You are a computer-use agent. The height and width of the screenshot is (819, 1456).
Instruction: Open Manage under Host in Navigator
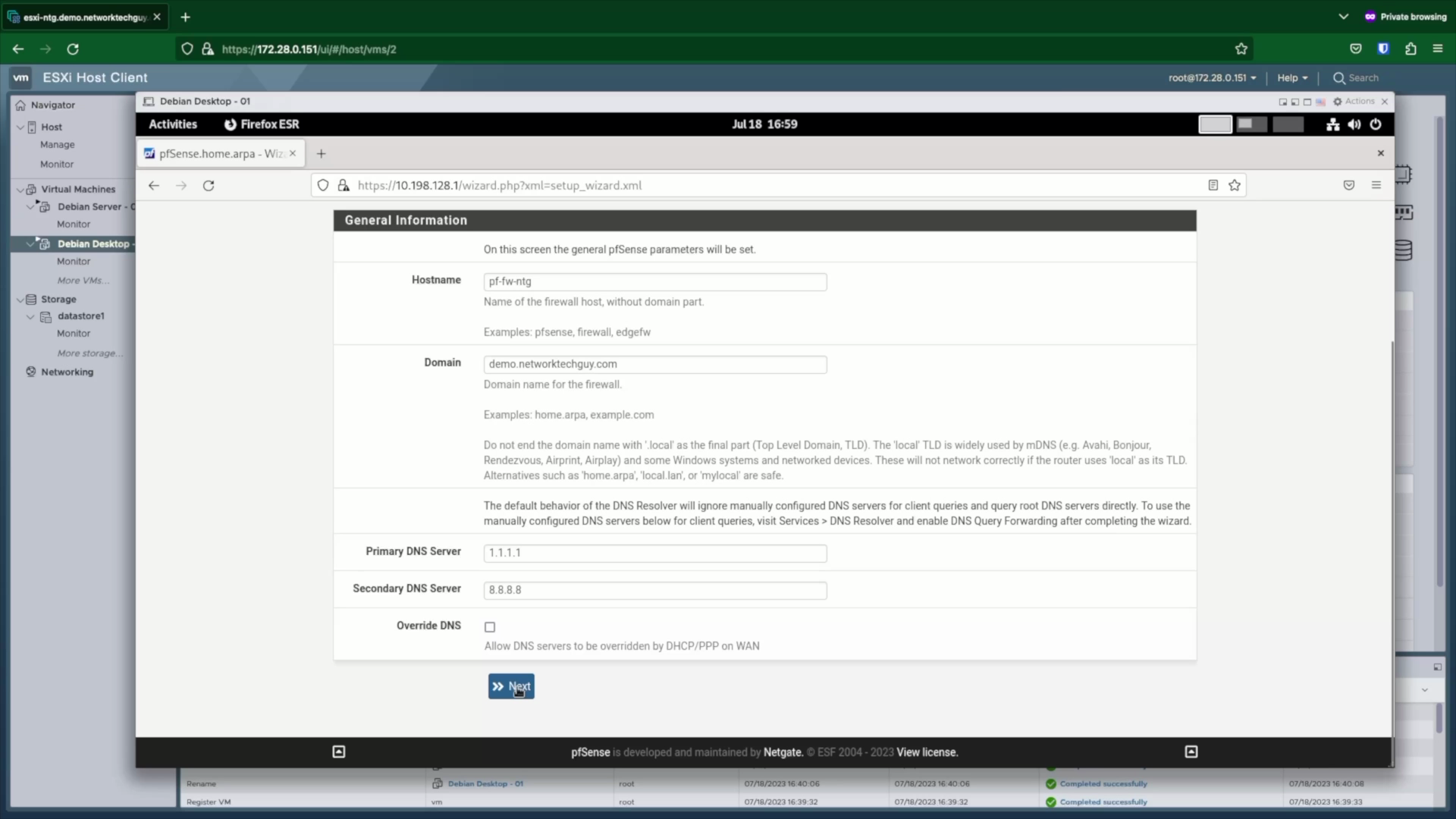[x=58, y=145]
